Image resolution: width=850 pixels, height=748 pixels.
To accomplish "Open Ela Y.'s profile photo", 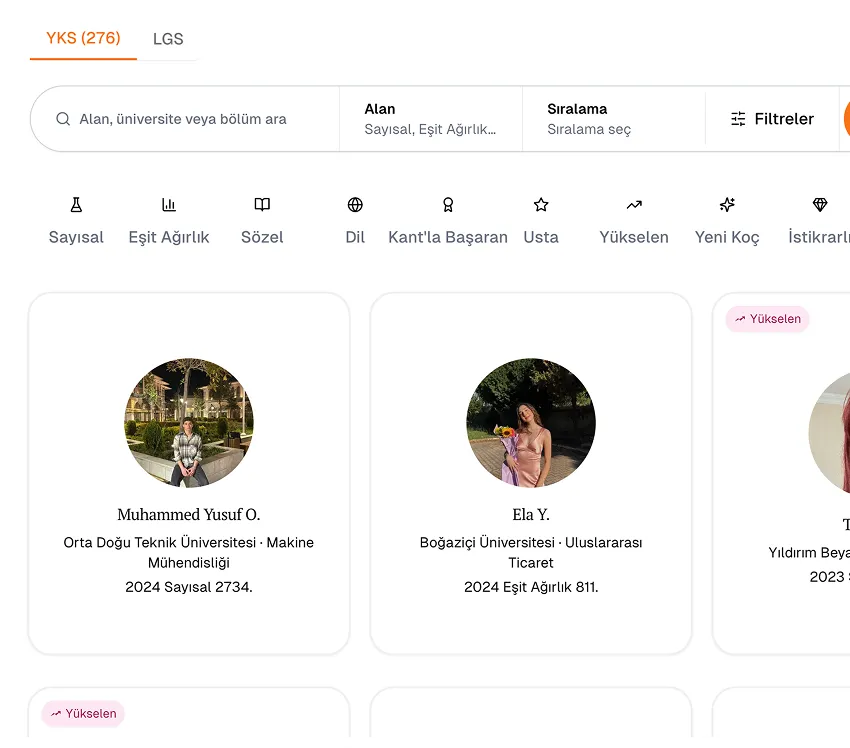I will pyautogui.click(x=531, y=423).
